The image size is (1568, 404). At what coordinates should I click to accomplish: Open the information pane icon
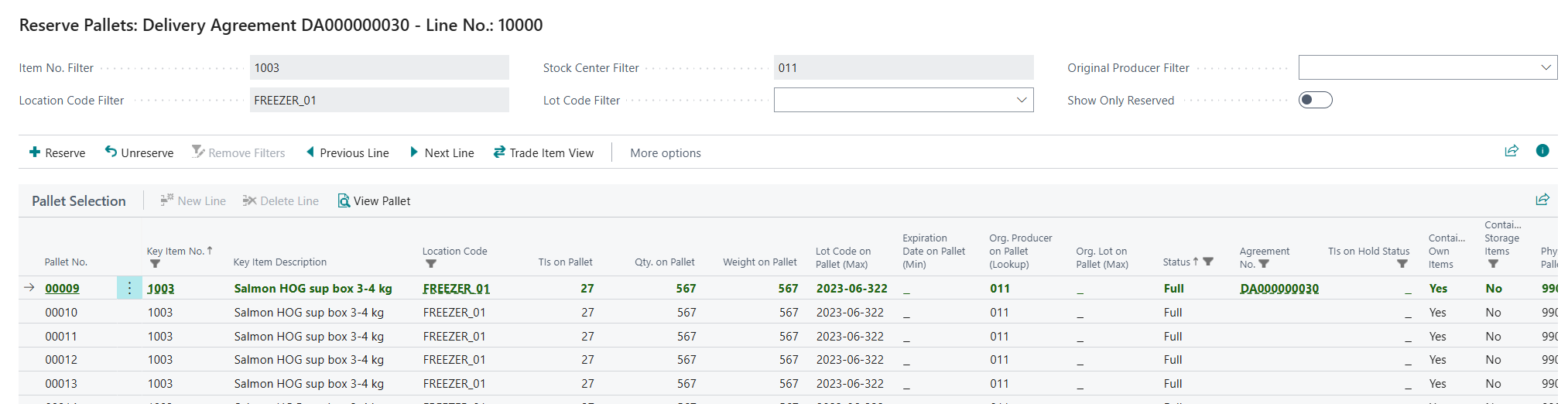click(x=1542, y=151)
